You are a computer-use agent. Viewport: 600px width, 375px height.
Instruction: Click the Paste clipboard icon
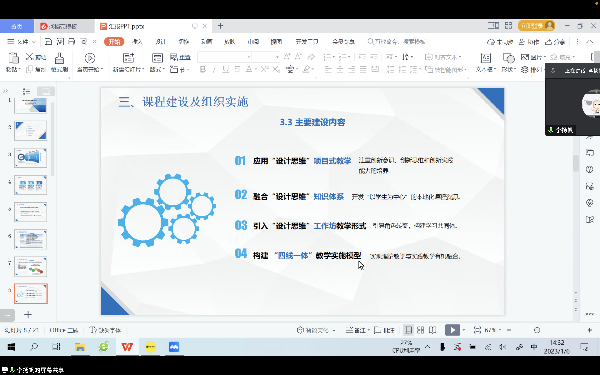tap(13, 58)
